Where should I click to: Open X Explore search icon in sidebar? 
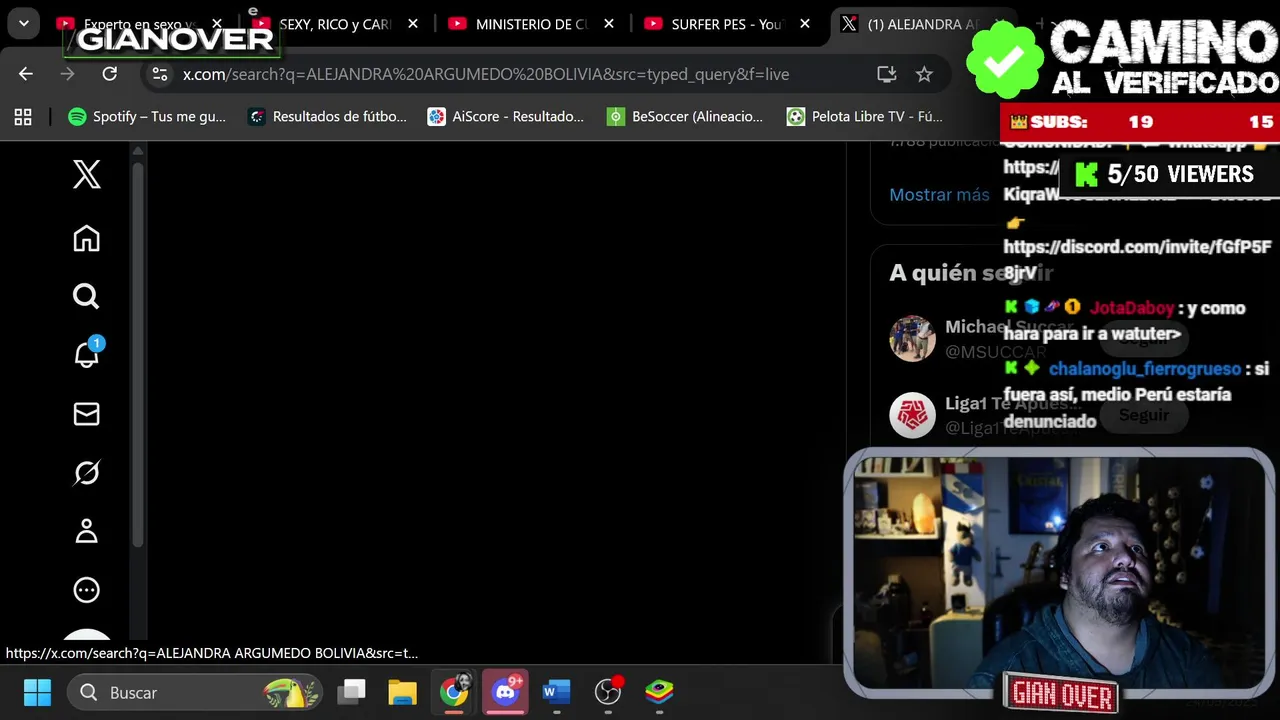87,296
